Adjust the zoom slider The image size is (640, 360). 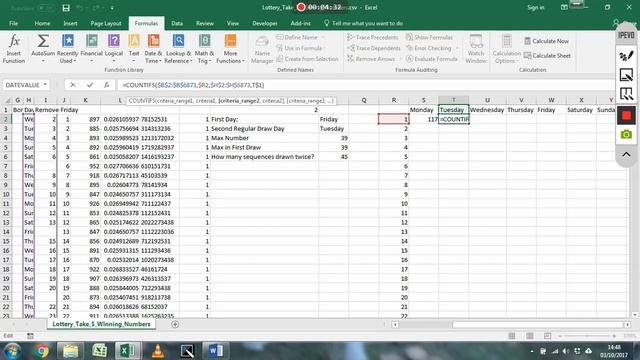coord(587,336)
